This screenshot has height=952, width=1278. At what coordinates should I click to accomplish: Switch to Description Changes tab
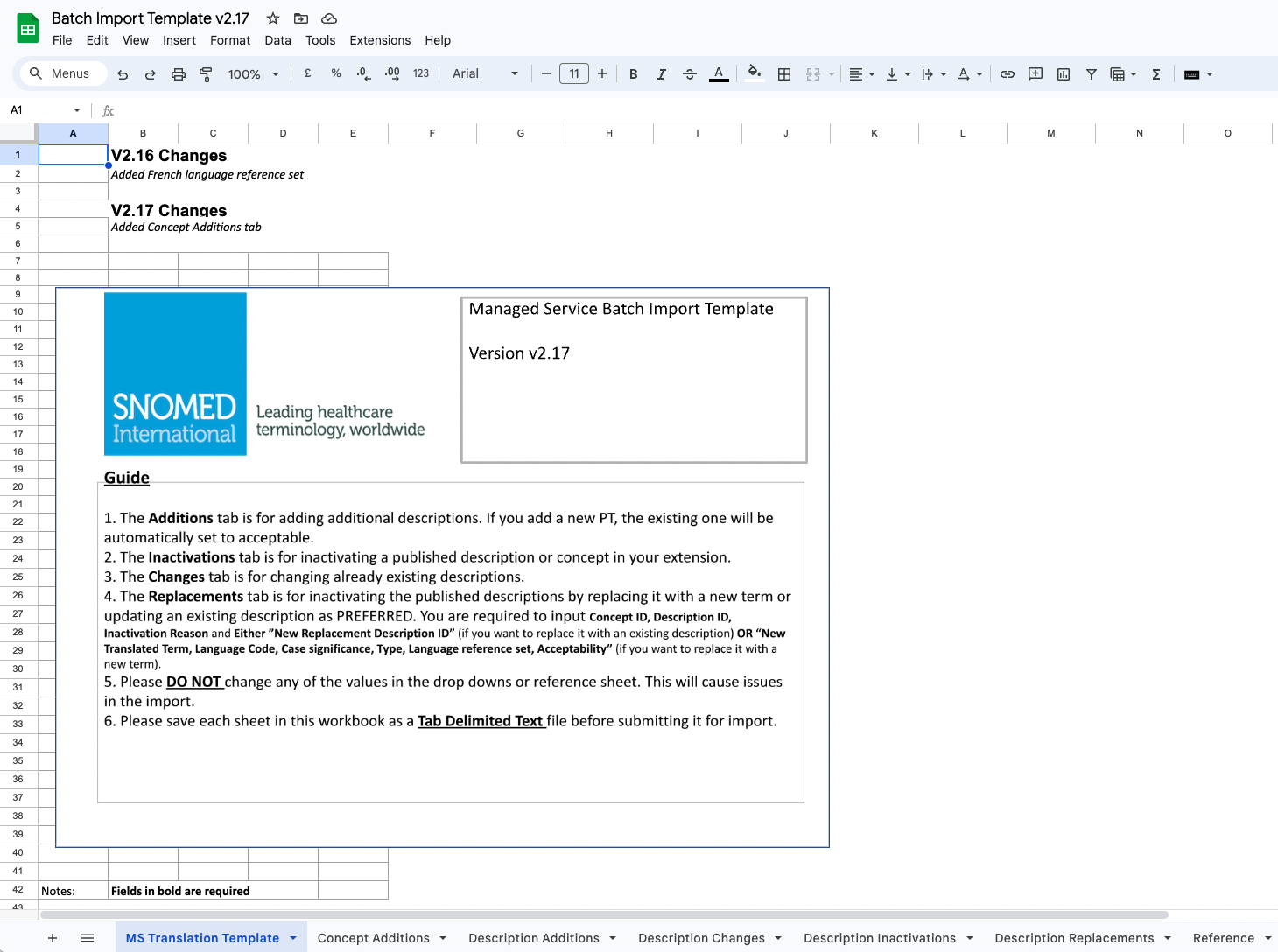(701, 938)
